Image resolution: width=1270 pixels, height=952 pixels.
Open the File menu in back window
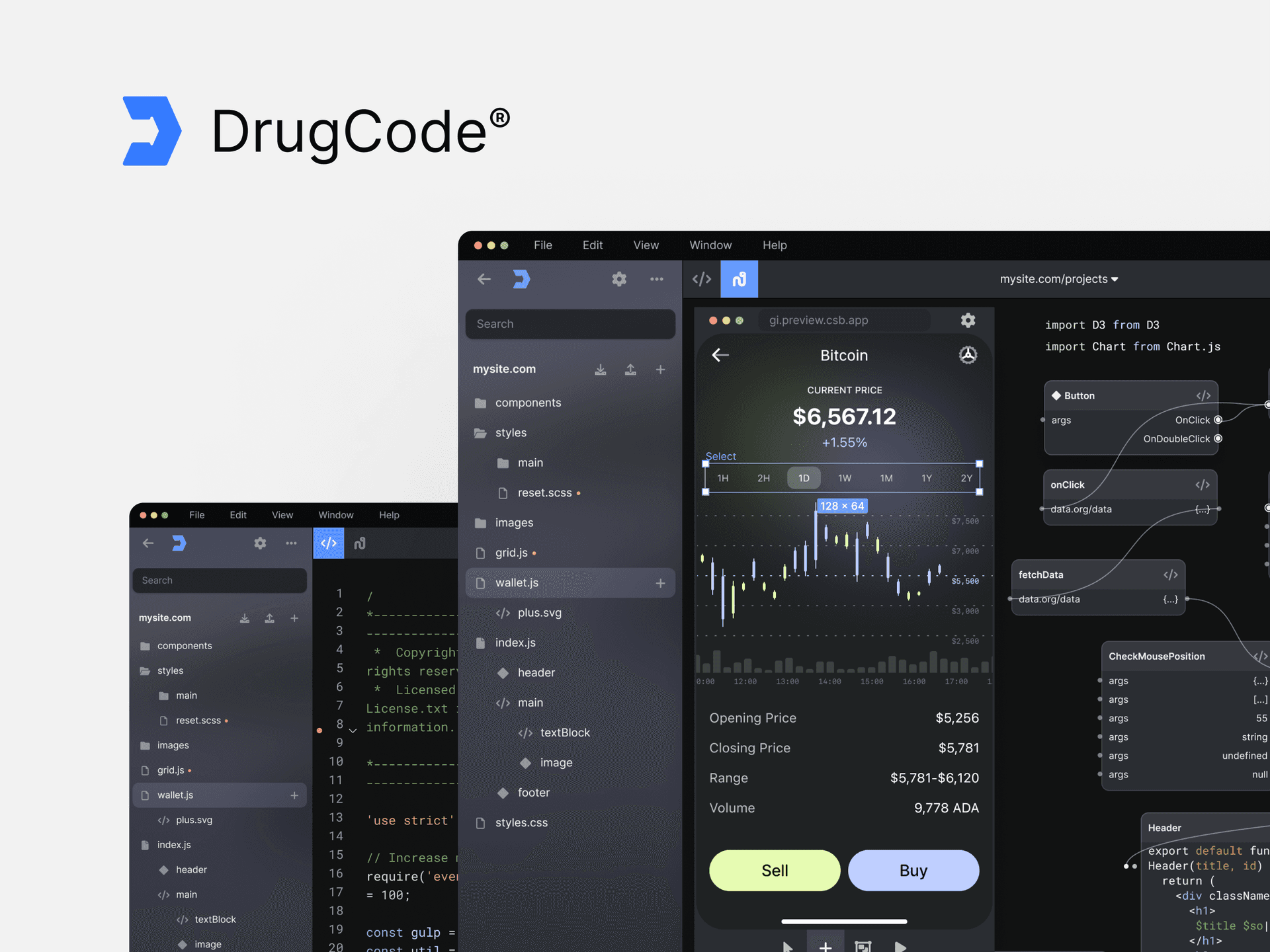coord(196,515)
